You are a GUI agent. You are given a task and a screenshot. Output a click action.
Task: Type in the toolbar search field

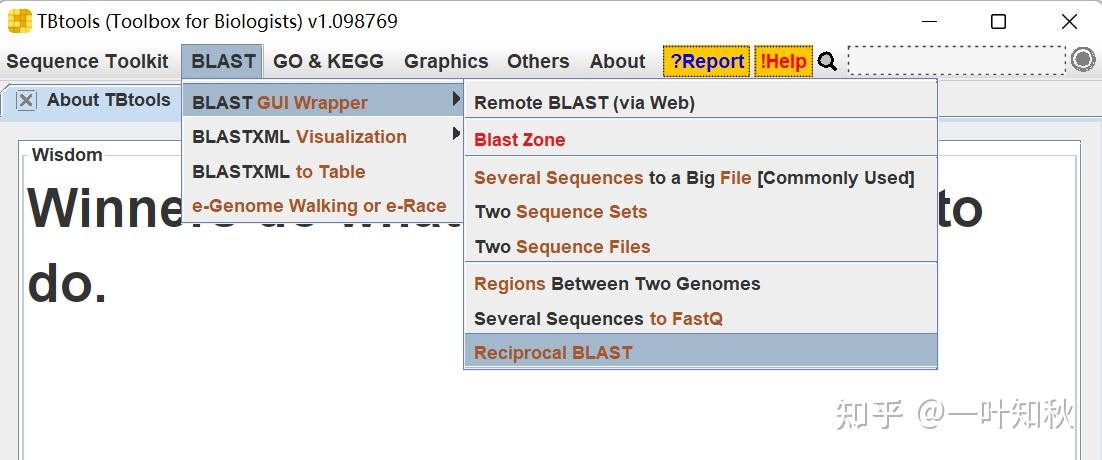[956, 61]
